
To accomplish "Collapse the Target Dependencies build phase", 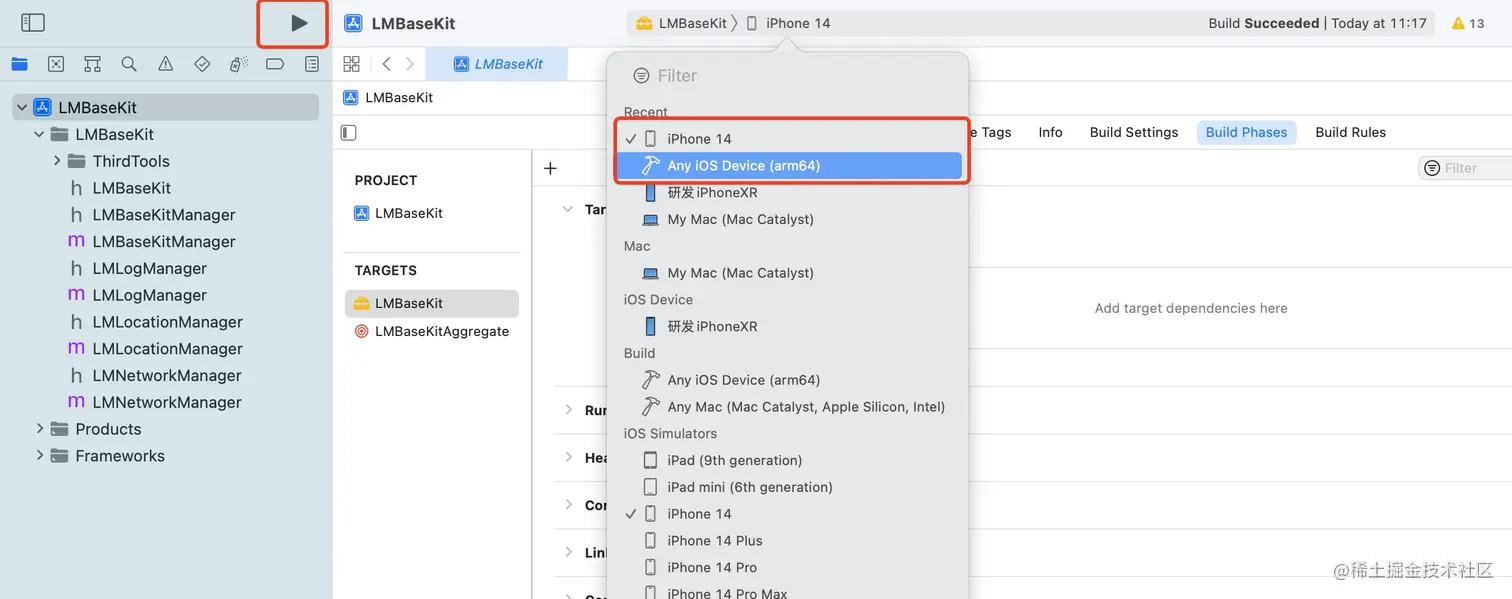I will [x=568, y=210].
